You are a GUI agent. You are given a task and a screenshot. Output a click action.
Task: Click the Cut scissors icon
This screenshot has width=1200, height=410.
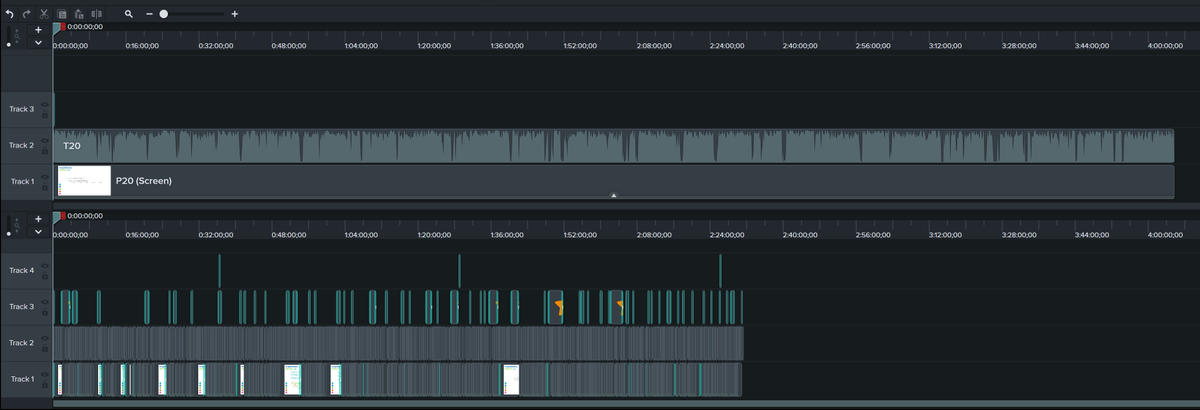pyautogui.click(x=45, y=14)
